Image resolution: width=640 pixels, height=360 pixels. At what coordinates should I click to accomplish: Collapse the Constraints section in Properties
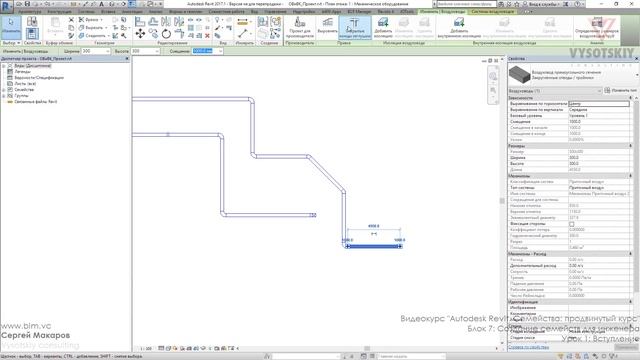coord(631,98)
